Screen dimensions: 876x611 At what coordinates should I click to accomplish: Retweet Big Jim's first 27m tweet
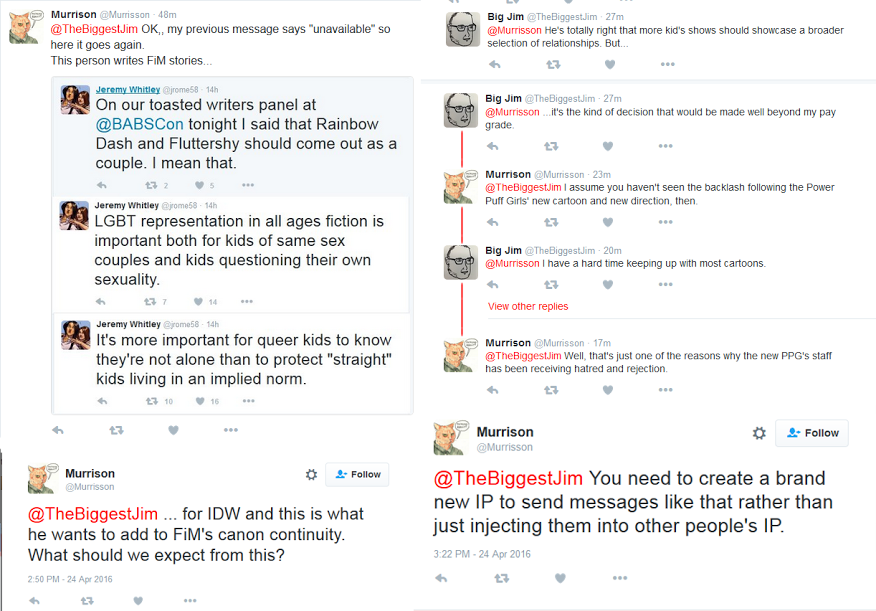[552, 65]
